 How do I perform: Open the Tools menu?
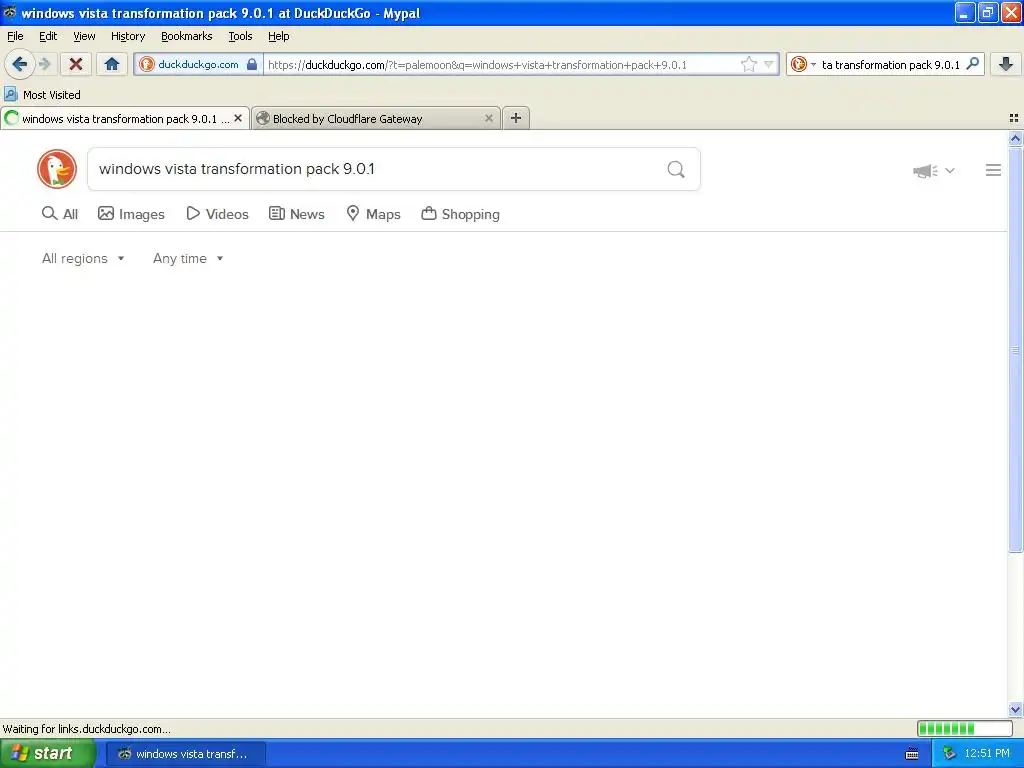tap(240, 36)
